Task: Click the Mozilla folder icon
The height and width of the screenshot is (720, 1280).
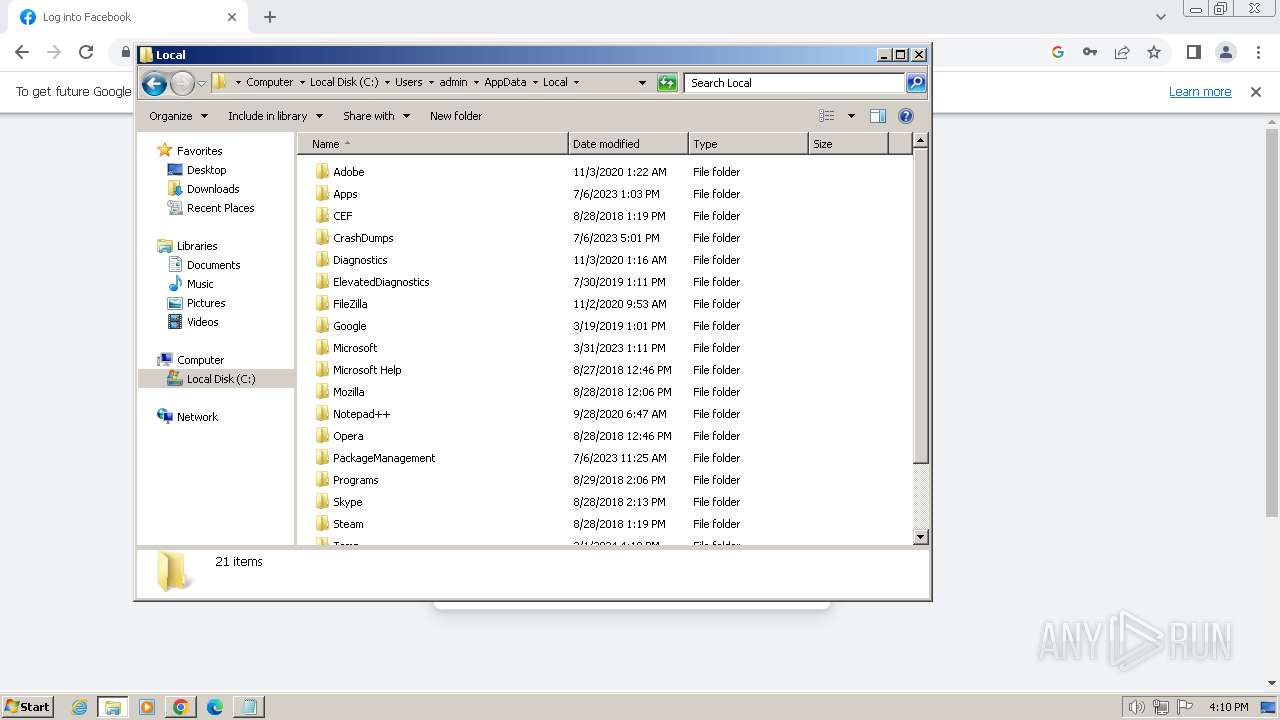Action: point(322,391)
